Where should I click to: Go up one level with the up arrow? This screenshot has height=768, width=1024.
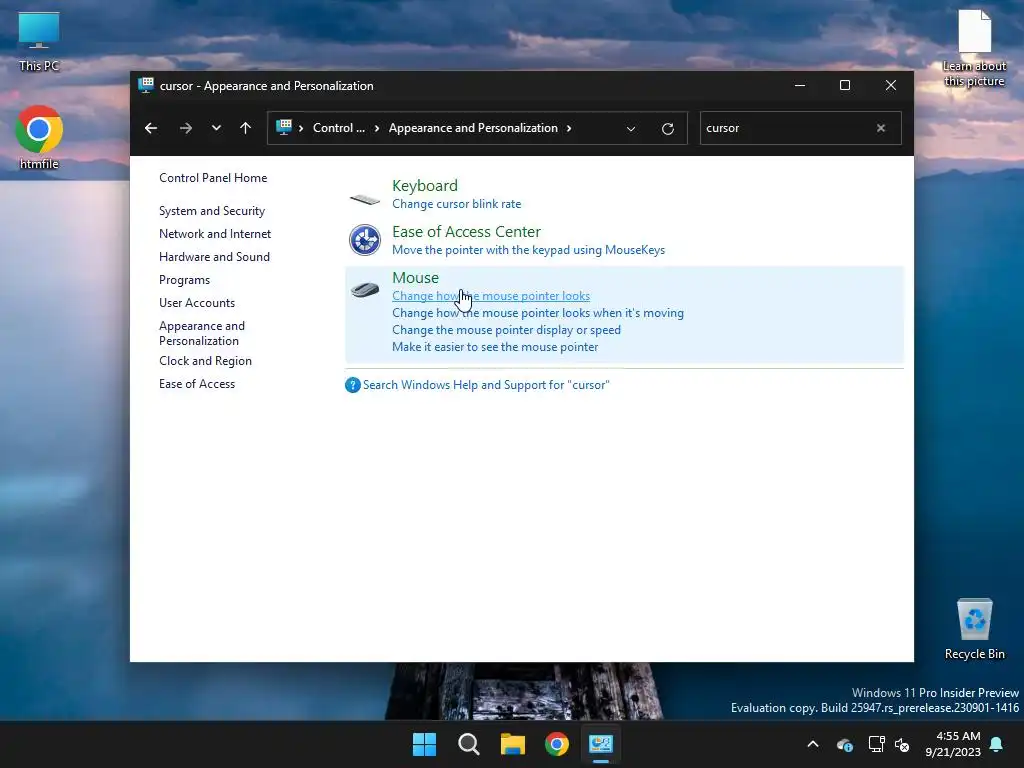tap(246, 128)
